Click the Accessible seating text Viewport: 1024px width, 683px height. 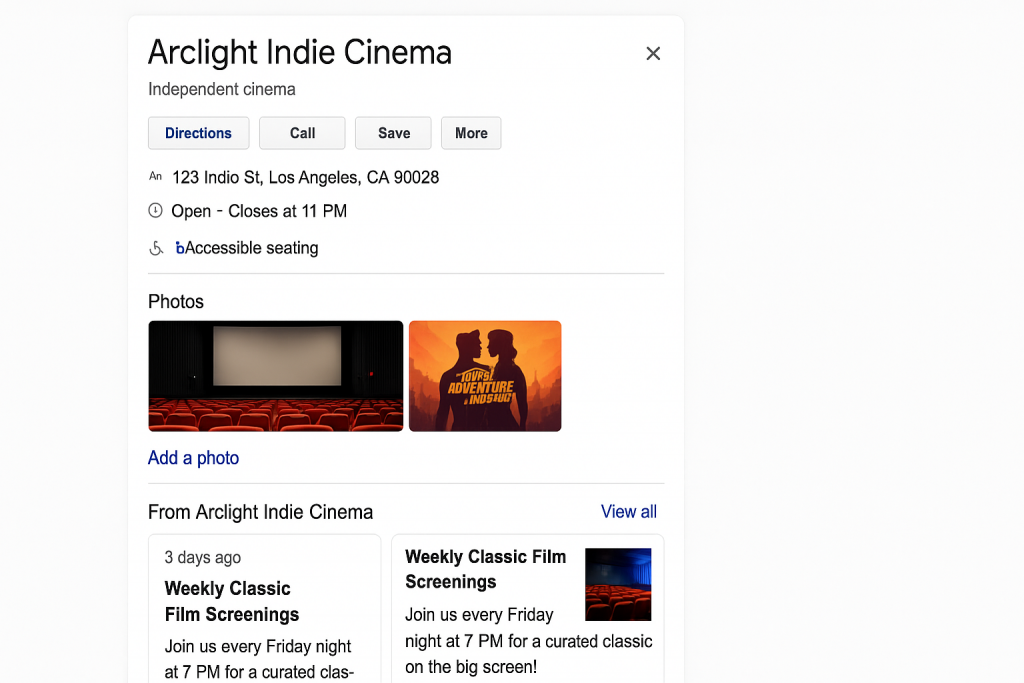click(x=251, y=248)
